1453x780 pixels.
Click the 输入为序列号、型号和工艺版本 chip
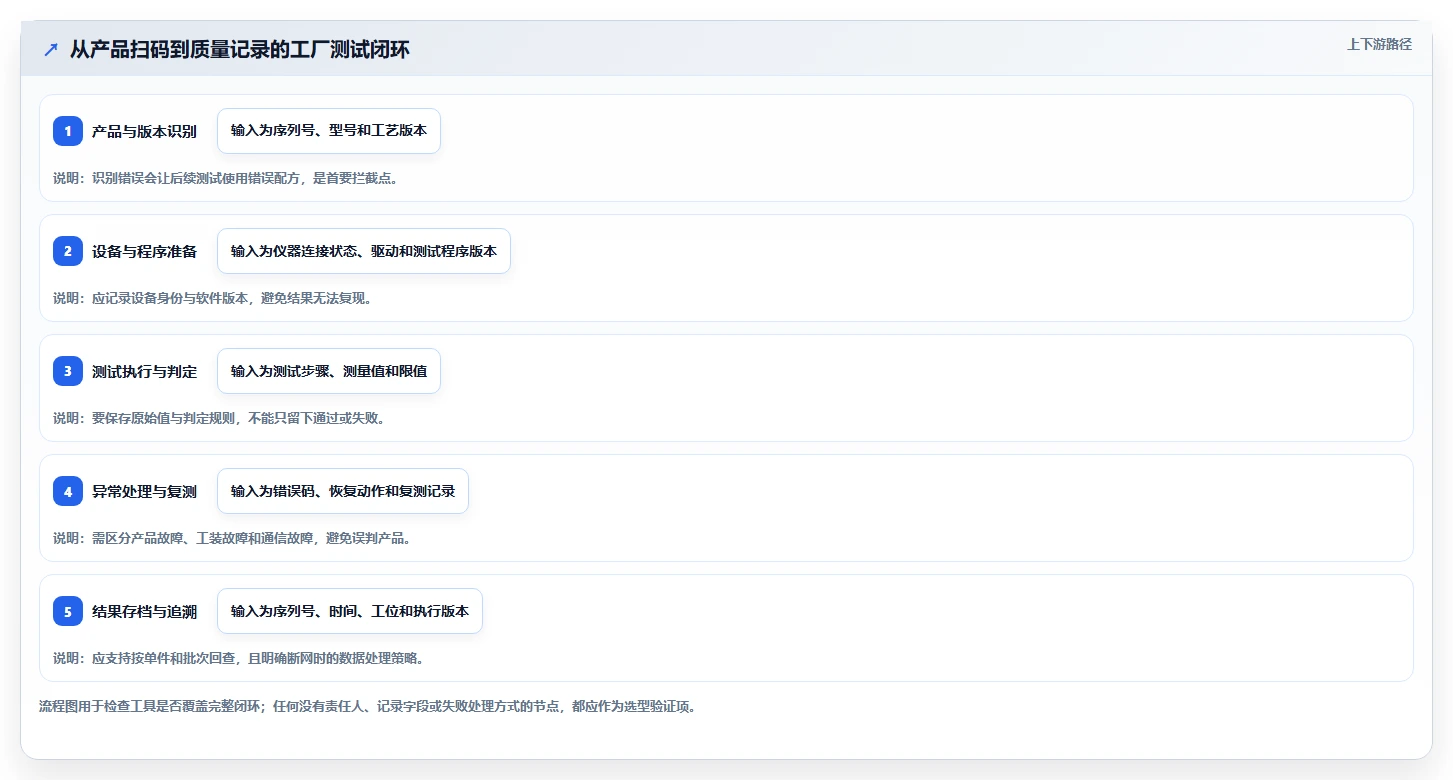tap(329, 131)
